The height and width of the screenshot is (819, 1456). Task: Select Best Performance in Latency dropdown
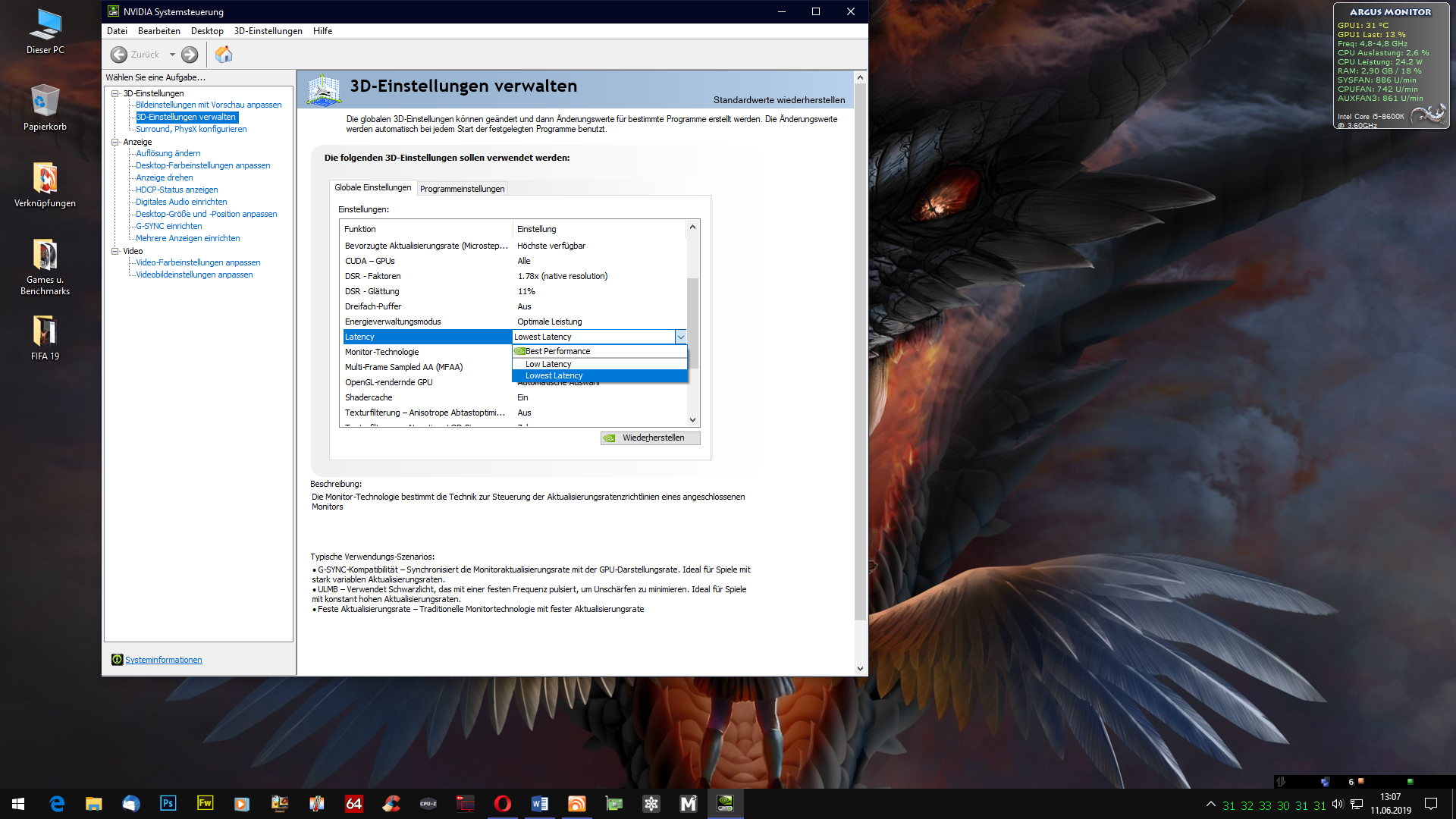(557, 351)
